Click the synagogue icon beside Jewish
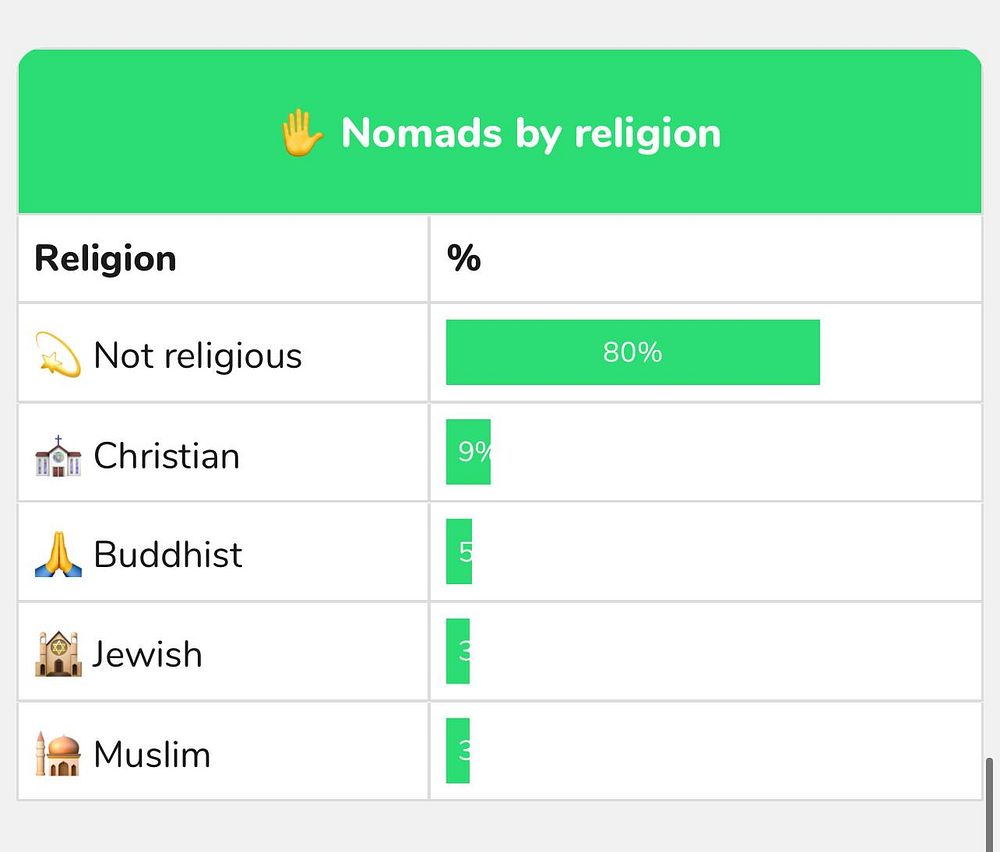This screenshot has width=1000, height=852. 58,654
